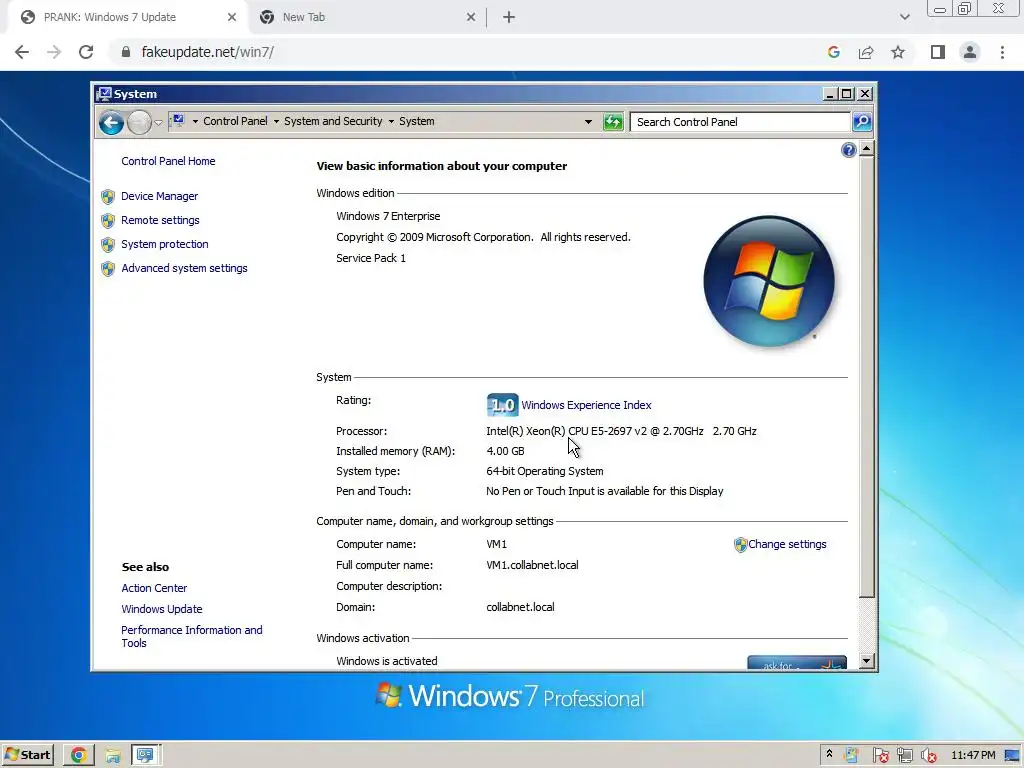Close the New Tab browser tab

471,18
